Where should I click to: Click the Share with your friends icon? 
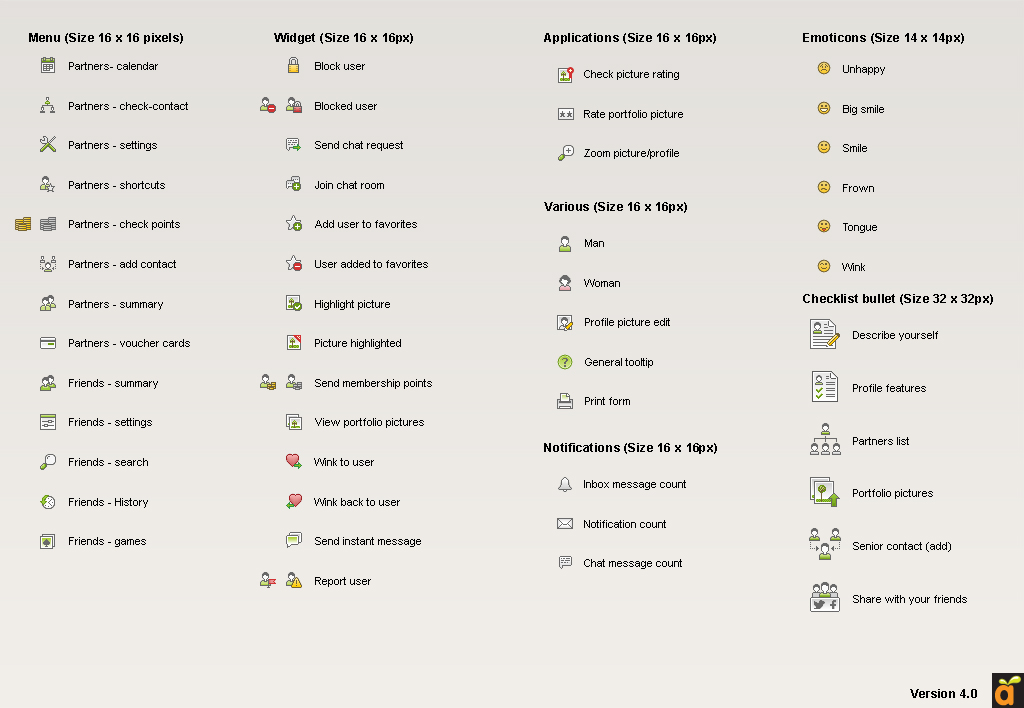click(825, 598)
